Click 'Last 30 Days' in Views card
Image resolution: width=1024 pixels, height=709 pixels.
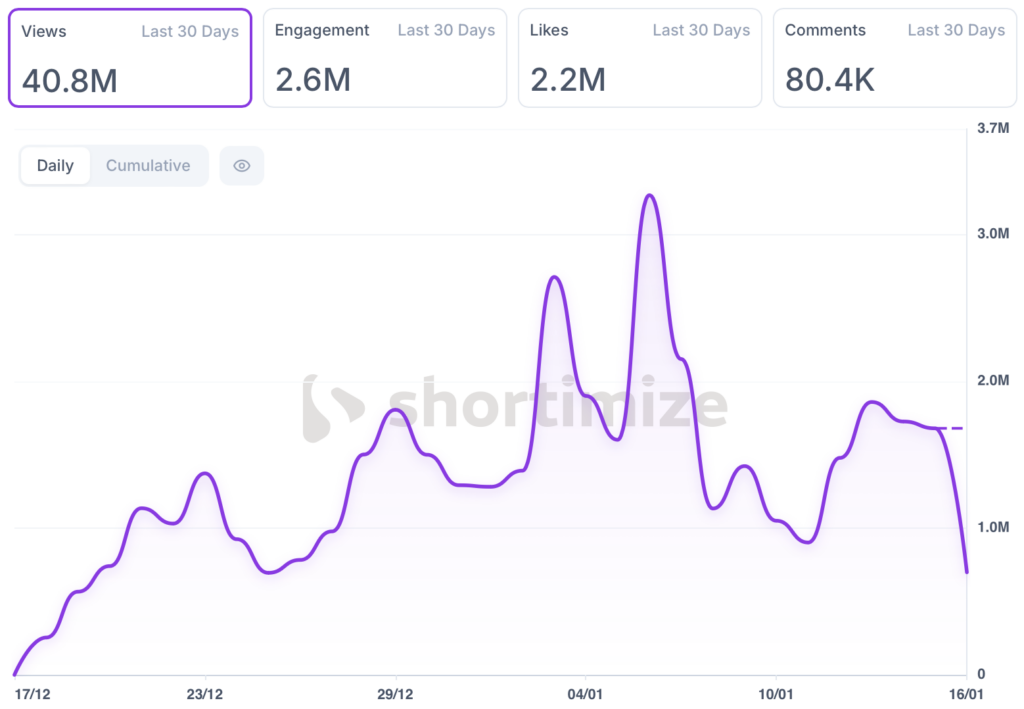(190, 31)
